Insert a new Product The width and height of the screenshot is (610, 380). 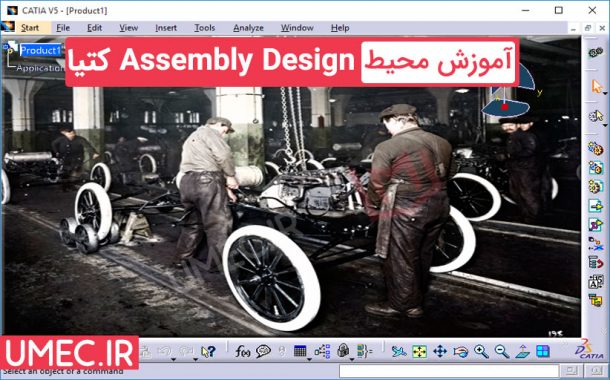coord(595,168)
